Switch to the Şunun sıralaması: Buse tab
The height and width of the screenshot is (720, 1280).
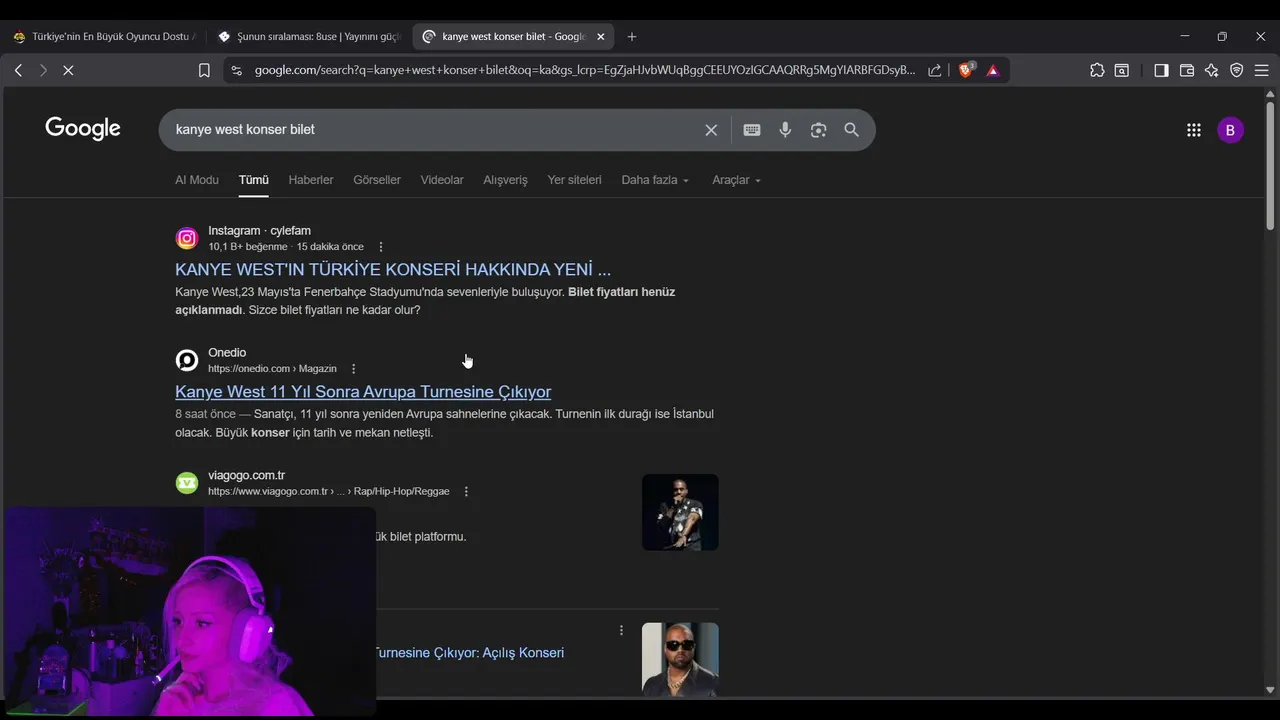(x=308, y=36)
